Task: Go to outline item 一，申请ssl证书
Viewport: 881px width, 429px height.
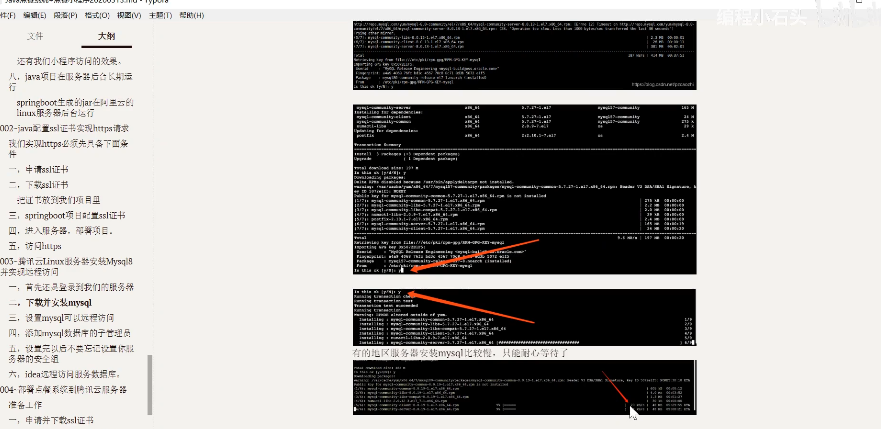Action: [38, 170]
